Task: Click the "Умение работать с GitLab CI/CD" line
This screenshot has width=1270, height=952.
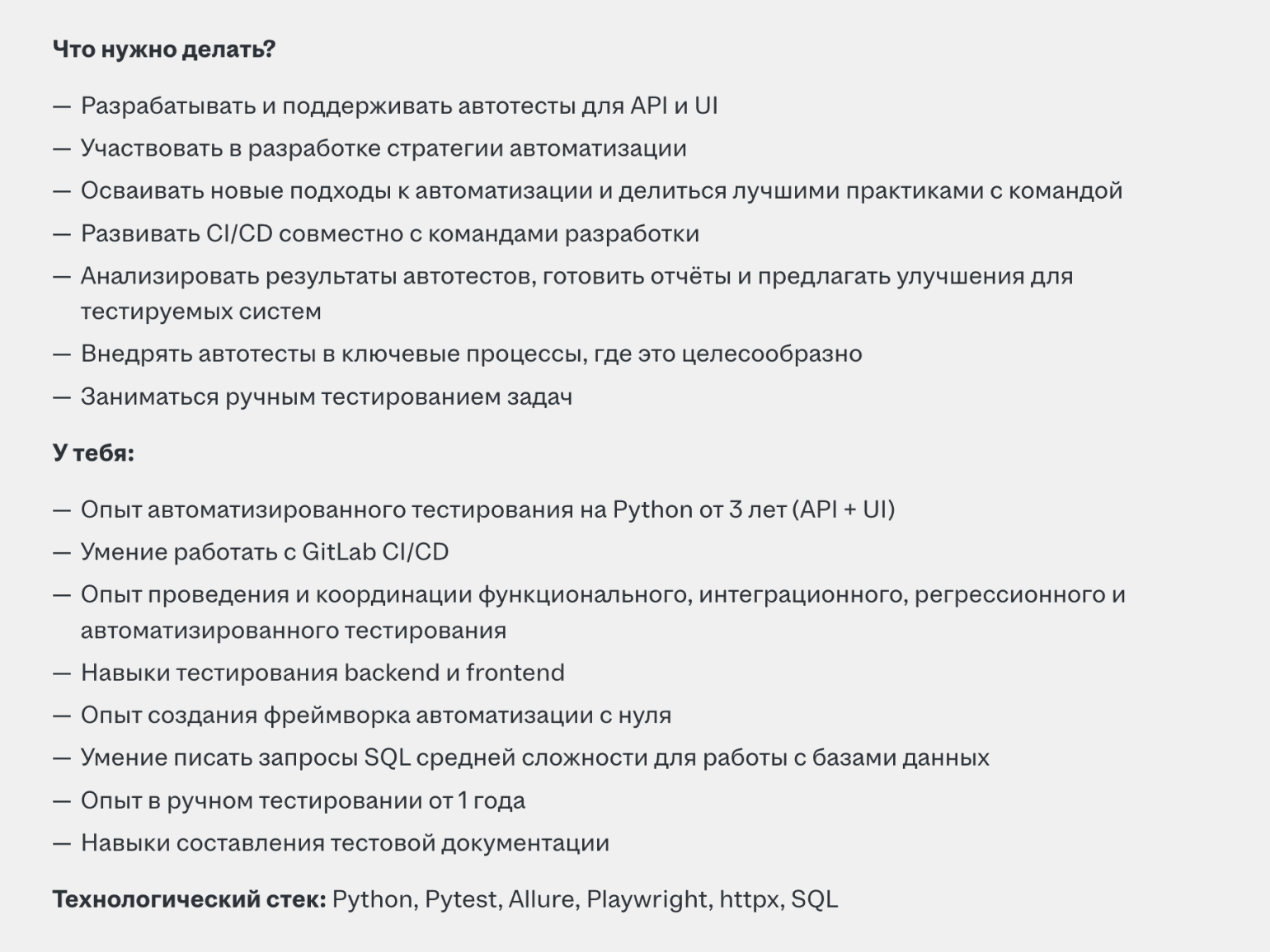Action: pyautogui.click(x=265, y=552)
